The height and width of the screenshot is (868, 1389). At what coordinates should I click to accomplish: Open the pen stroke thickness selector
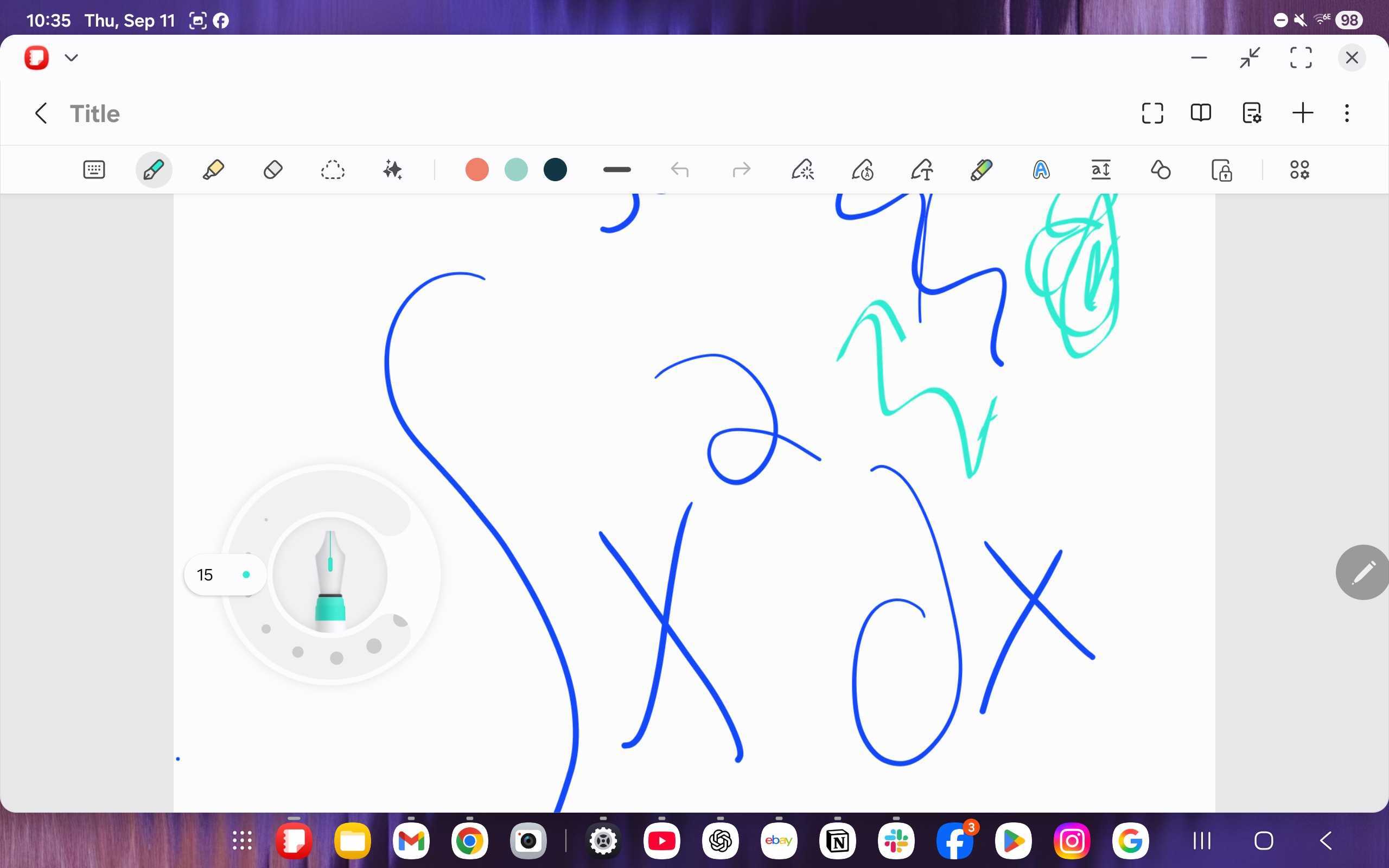[617, 170]
